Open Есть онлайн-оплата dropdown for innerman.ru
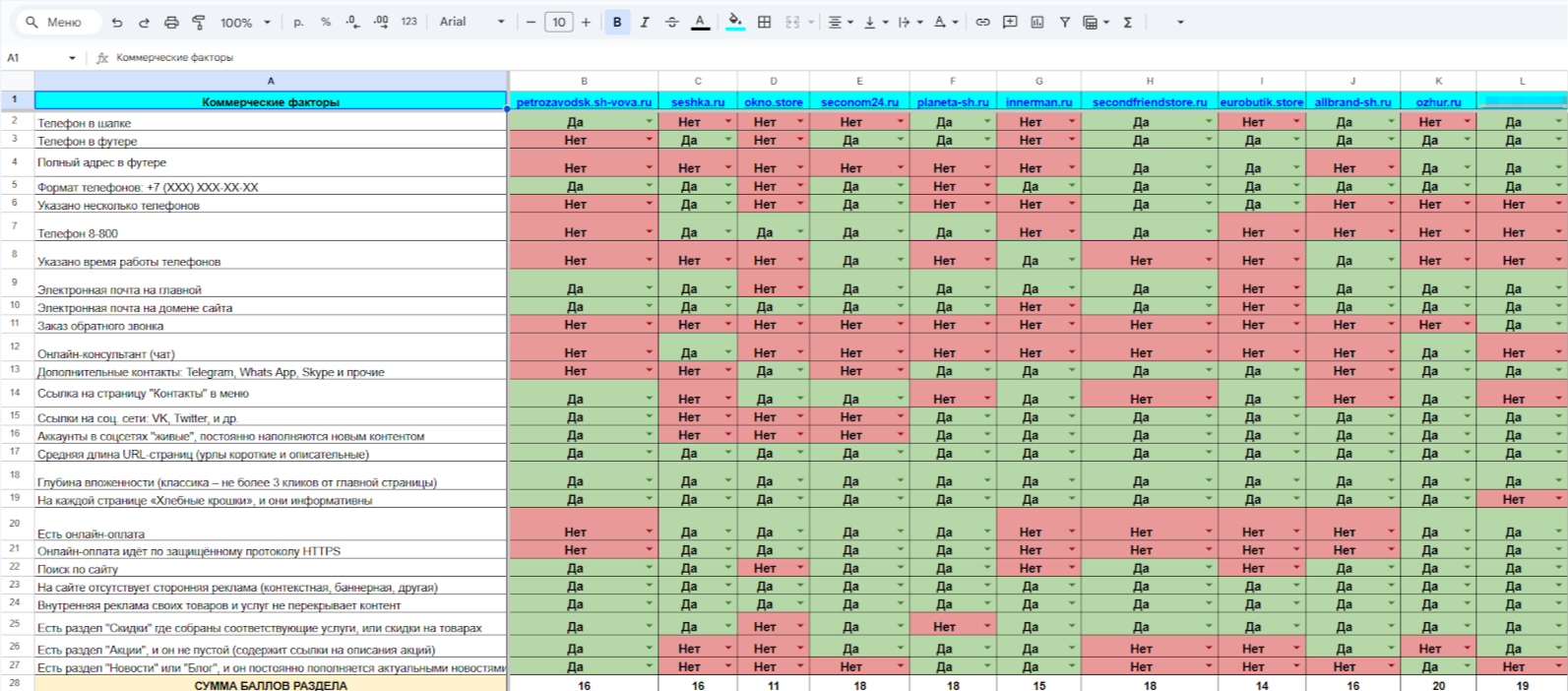The width and height of the screenshot is (1568, 691). coord(1072,532)
